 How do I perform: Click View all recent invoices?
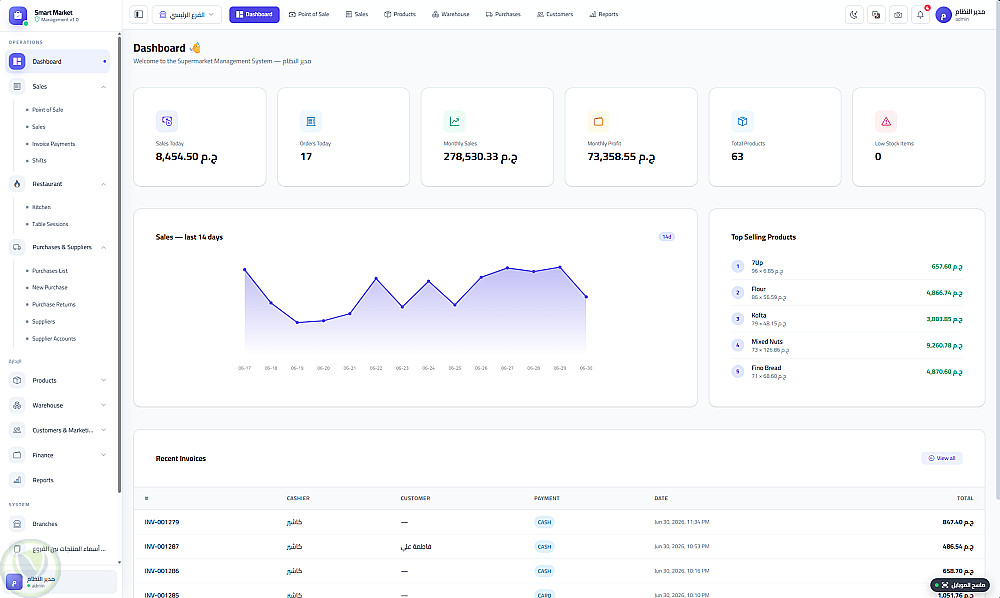pos(942,458)
